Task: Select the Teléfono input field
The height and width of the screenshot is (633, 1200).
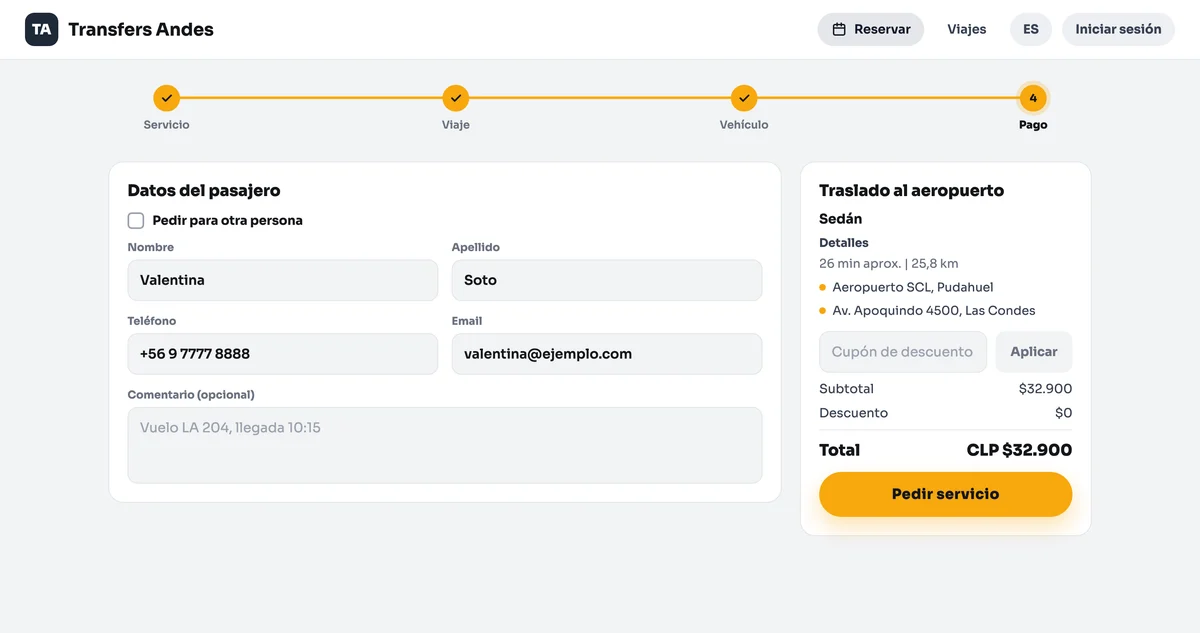Action: [x=283, y=354]
